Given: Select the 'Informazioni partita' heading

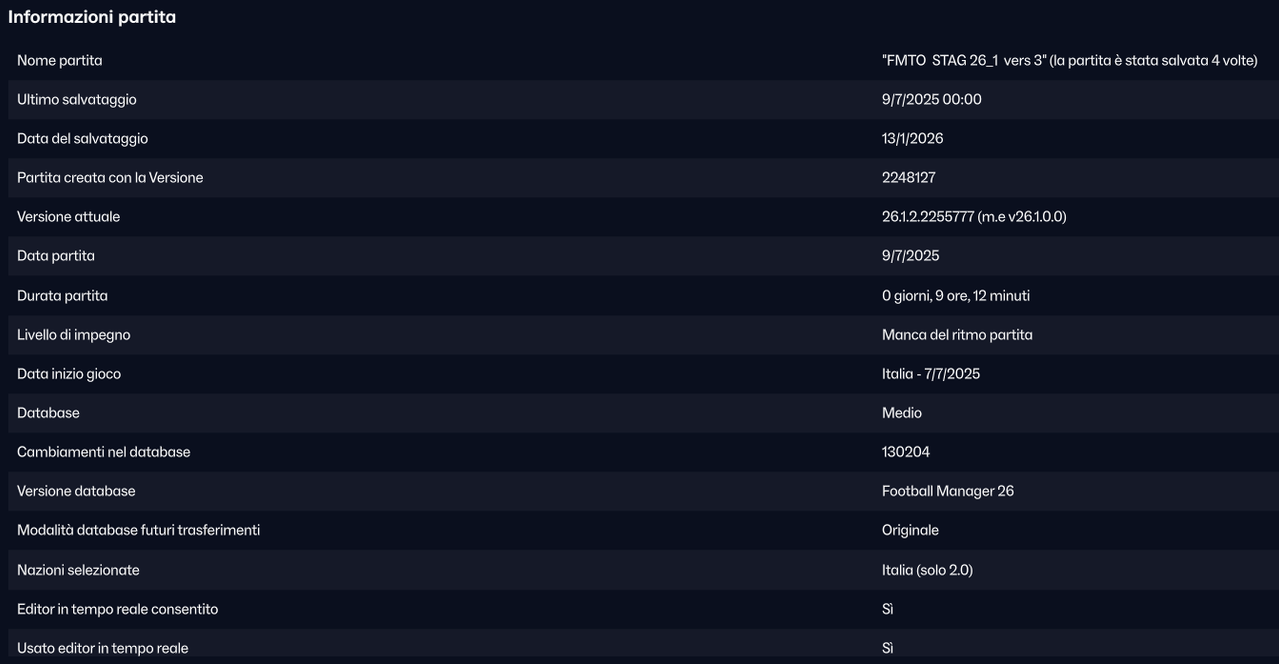Looking at the screenshot, I should click(x=92, y=17).
